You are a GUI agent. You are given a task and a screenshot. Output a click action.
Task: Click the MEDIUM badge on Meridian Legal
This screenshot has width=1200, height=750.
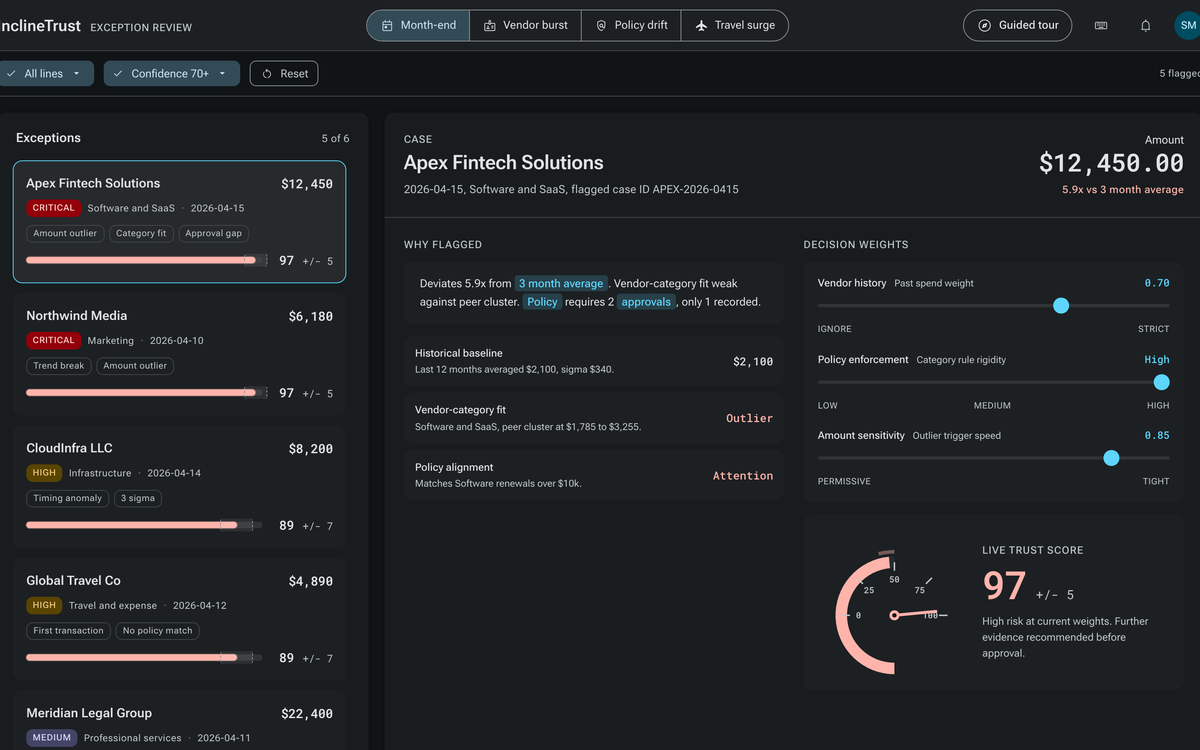coord(52,738)
